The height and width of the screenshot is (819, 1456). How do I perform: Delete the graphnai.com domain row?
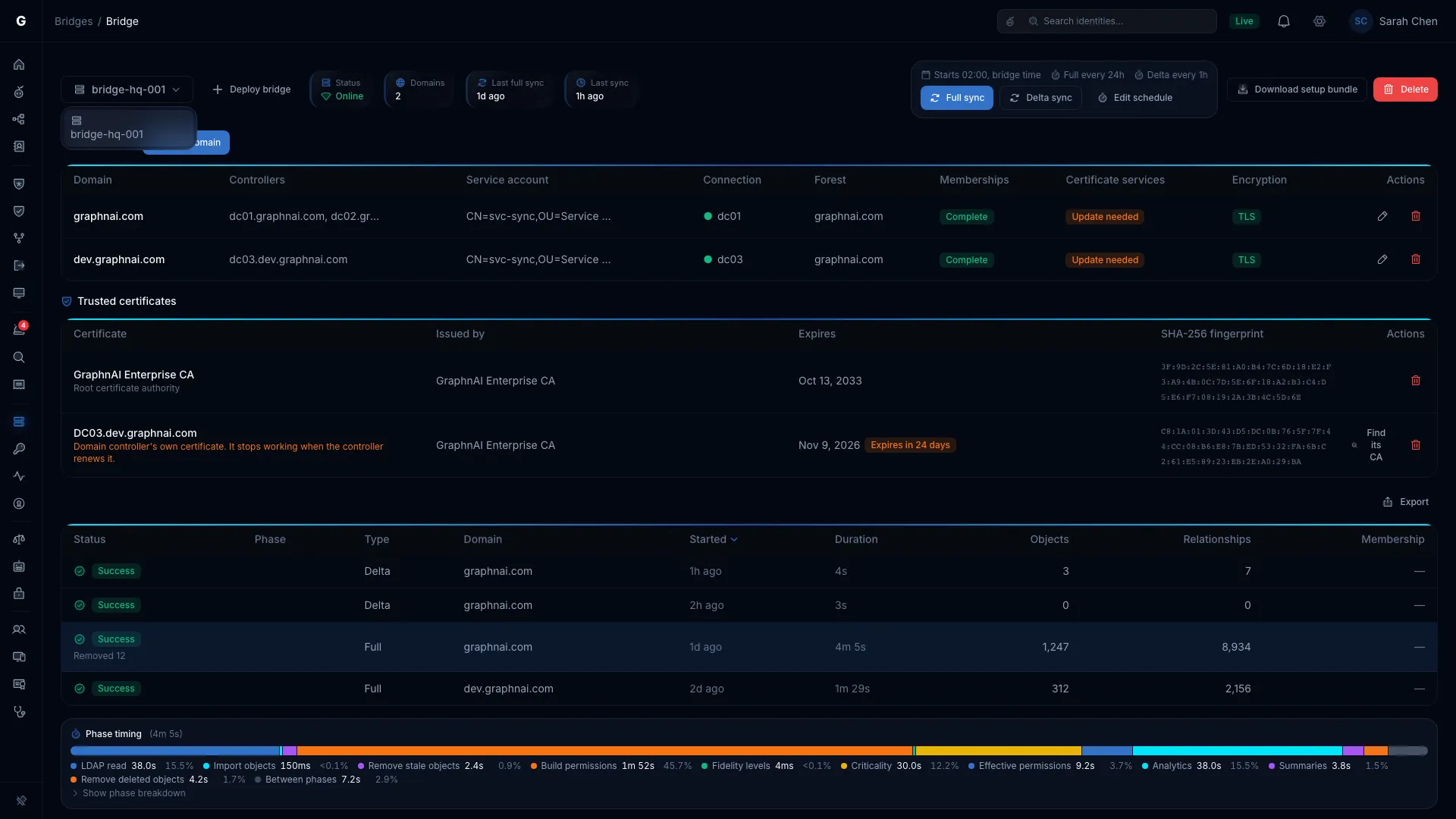(1416, 216)
